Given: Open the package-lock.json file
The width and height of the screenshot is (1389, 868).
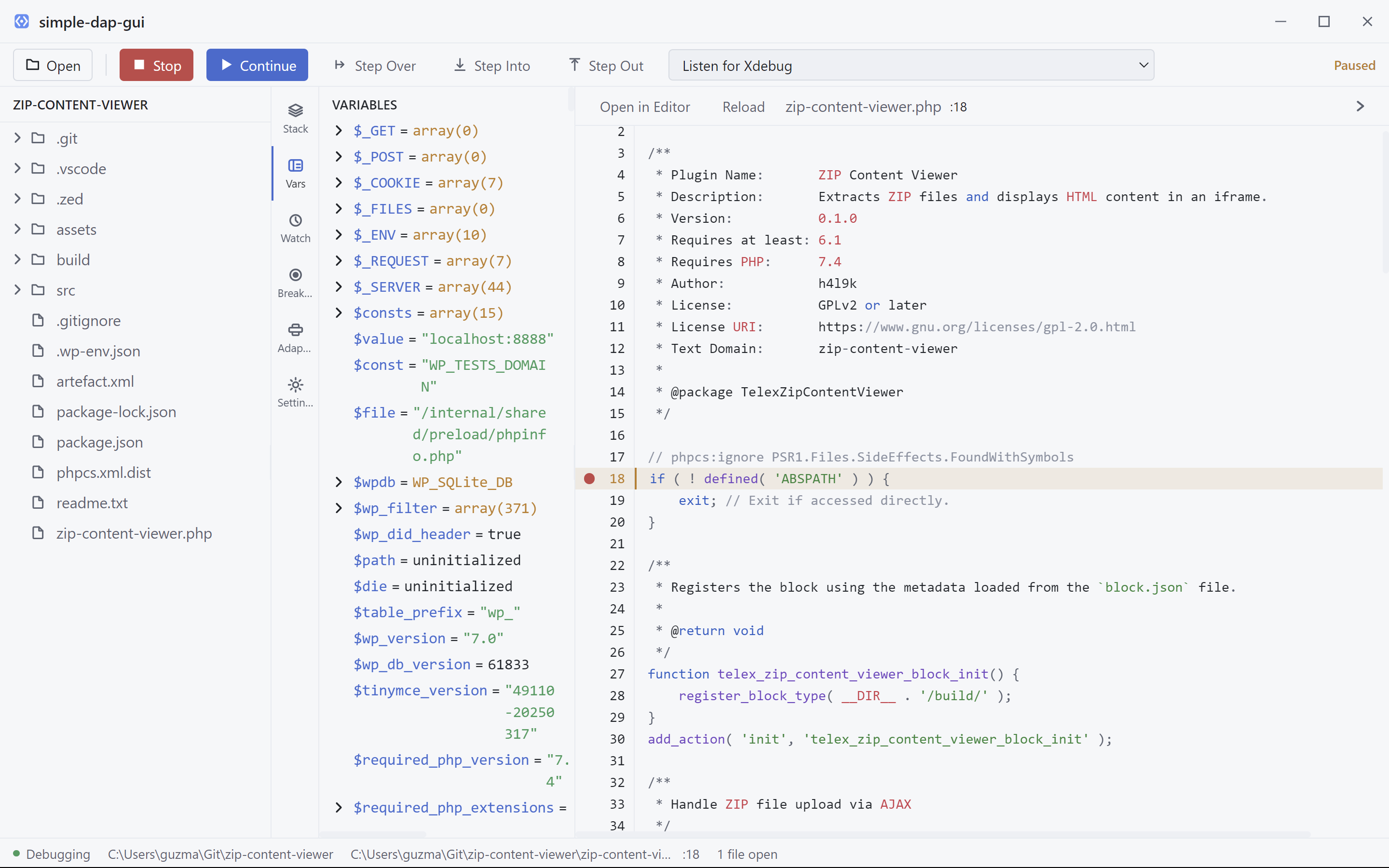Looking at the screenshot, I should 136,412.
